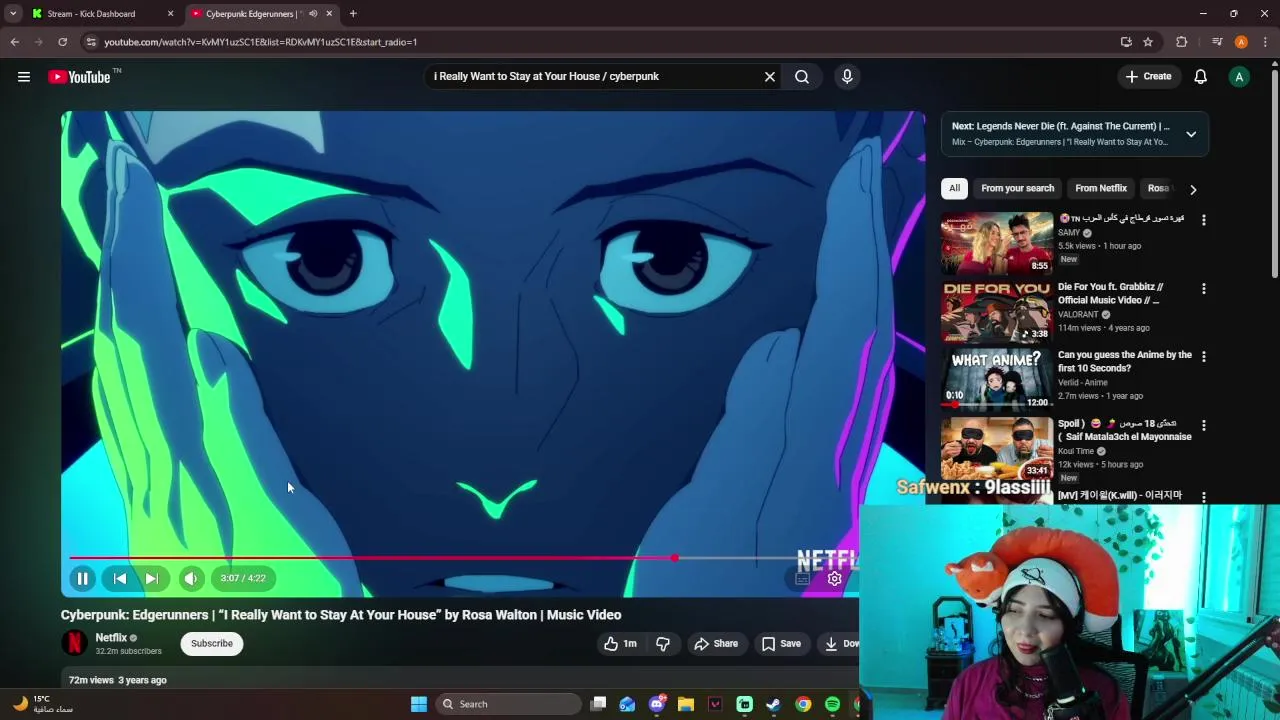Viewport: 1280px width, 720px height.
Task: Share the video
Action: 716,643
